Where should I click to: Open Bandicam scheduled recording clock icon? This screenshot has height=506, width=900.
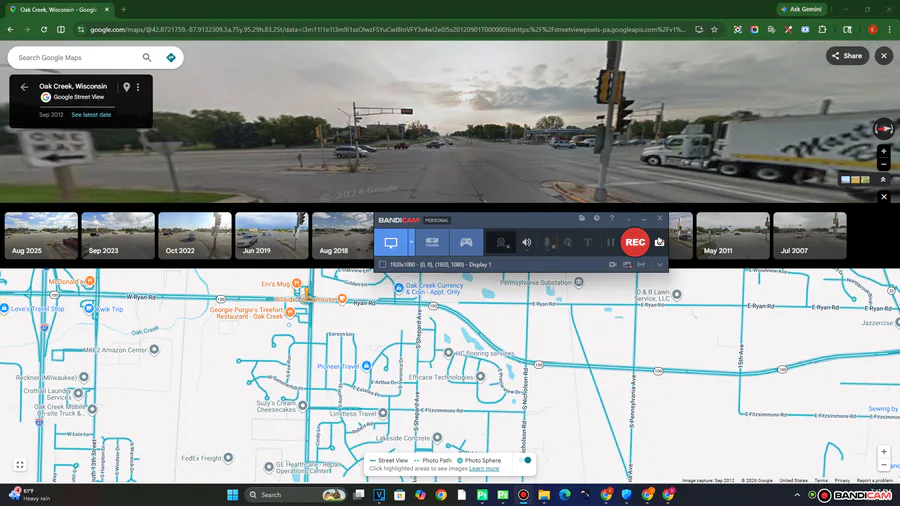click(597, 218)
